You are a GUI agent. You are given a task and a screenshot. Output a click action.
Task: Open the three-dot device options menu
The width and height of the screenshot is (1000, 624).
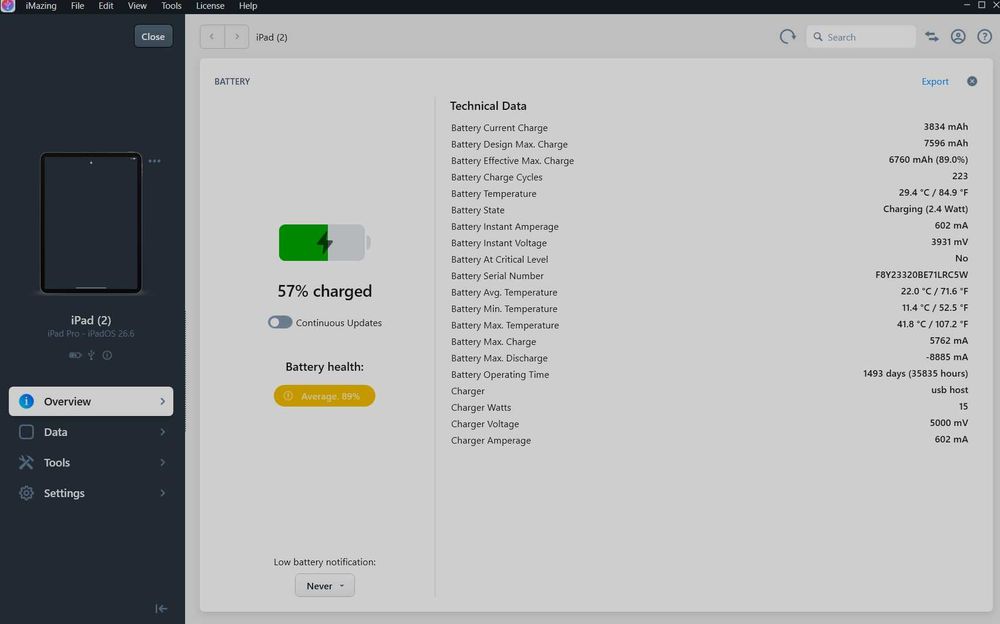pos(154,161)
